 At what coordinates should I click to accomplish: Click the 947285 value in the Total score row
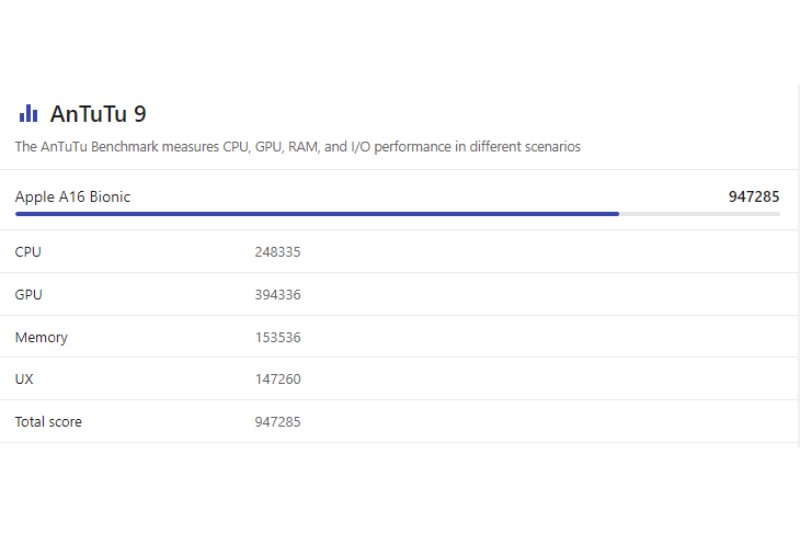(277, 422)
